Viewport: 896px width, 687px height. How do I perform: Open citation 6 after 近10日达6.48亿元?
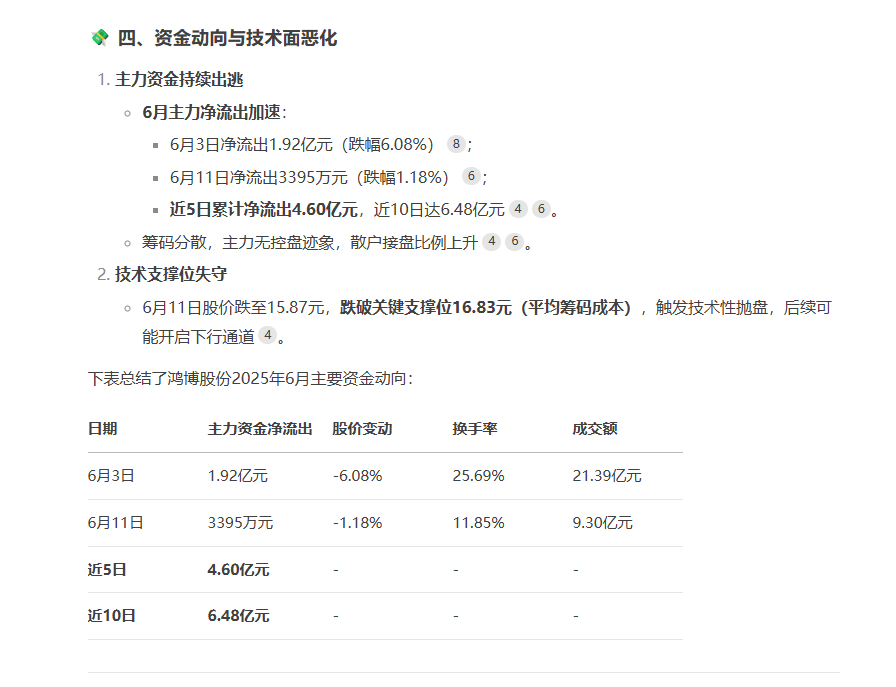(x=541, y=209)
